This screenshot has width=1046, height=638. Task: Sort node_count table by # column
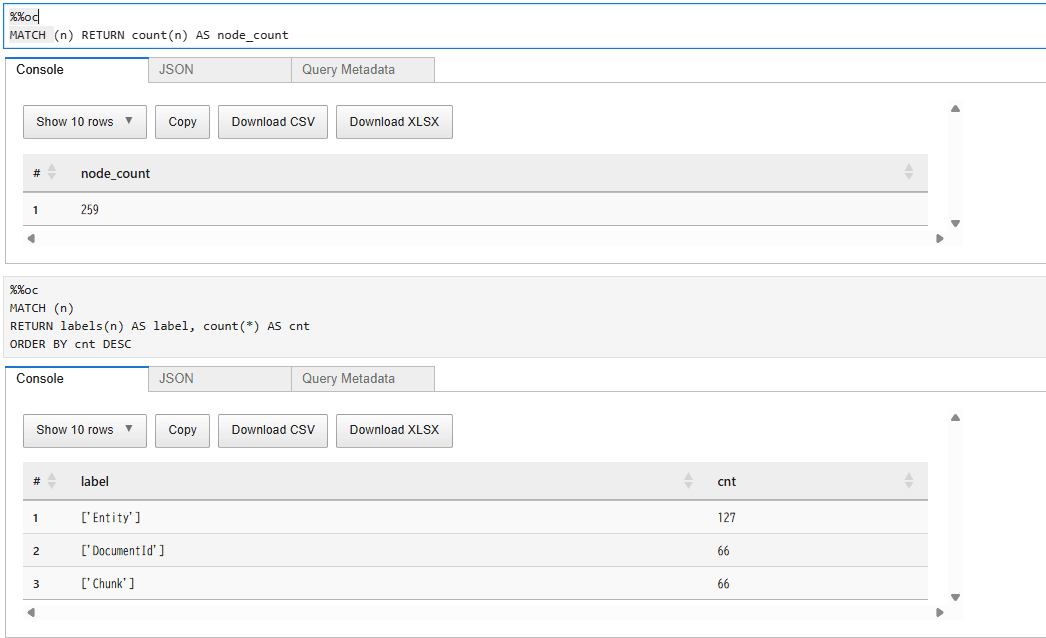(52, 172)
